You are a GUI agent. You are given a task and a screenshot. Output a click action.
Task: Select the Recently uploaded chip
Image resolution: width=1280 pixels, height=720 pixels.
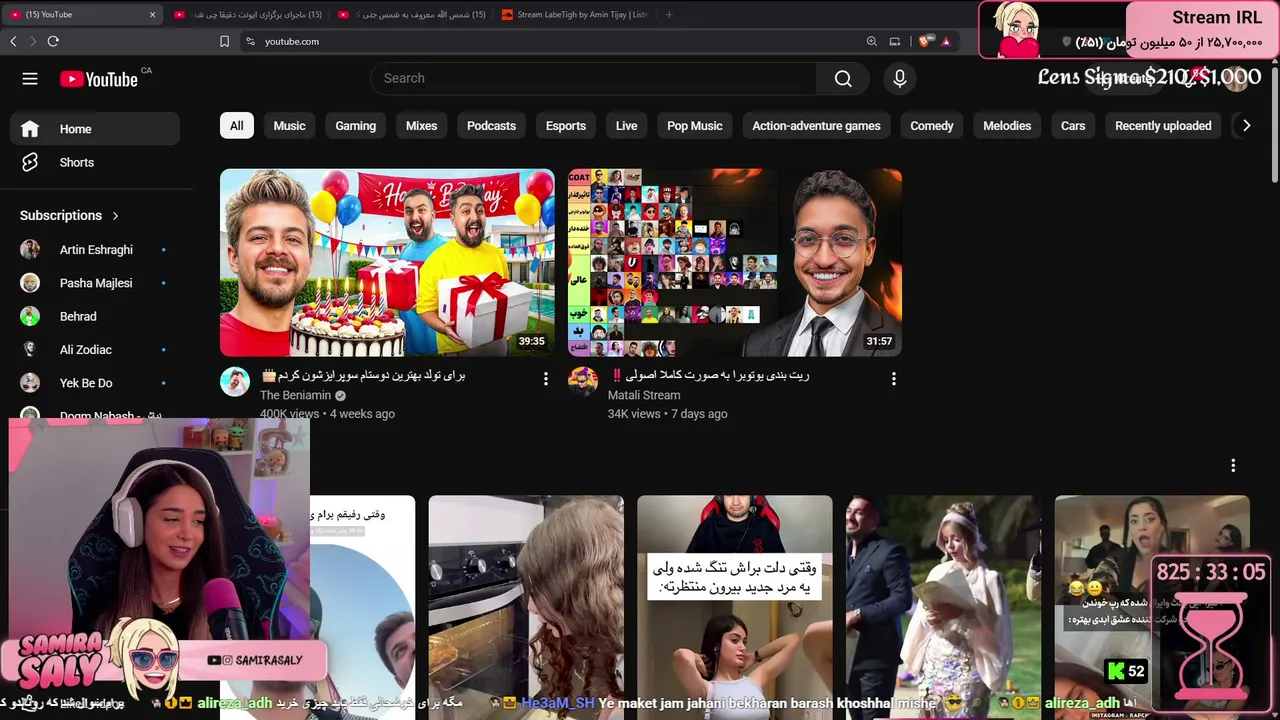1163,126
